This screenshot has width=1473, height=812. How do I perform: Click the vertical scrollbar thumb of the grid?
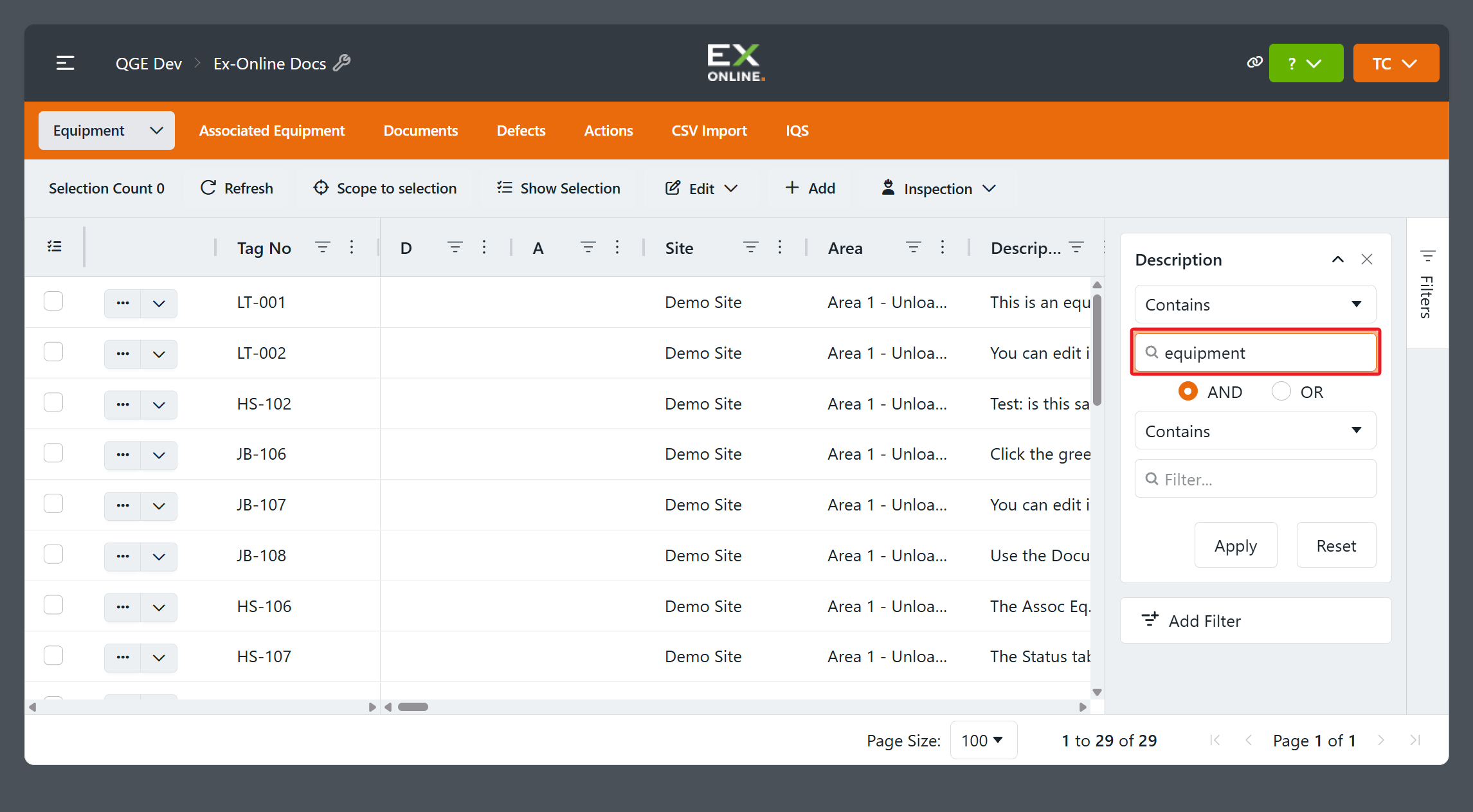1098,350
